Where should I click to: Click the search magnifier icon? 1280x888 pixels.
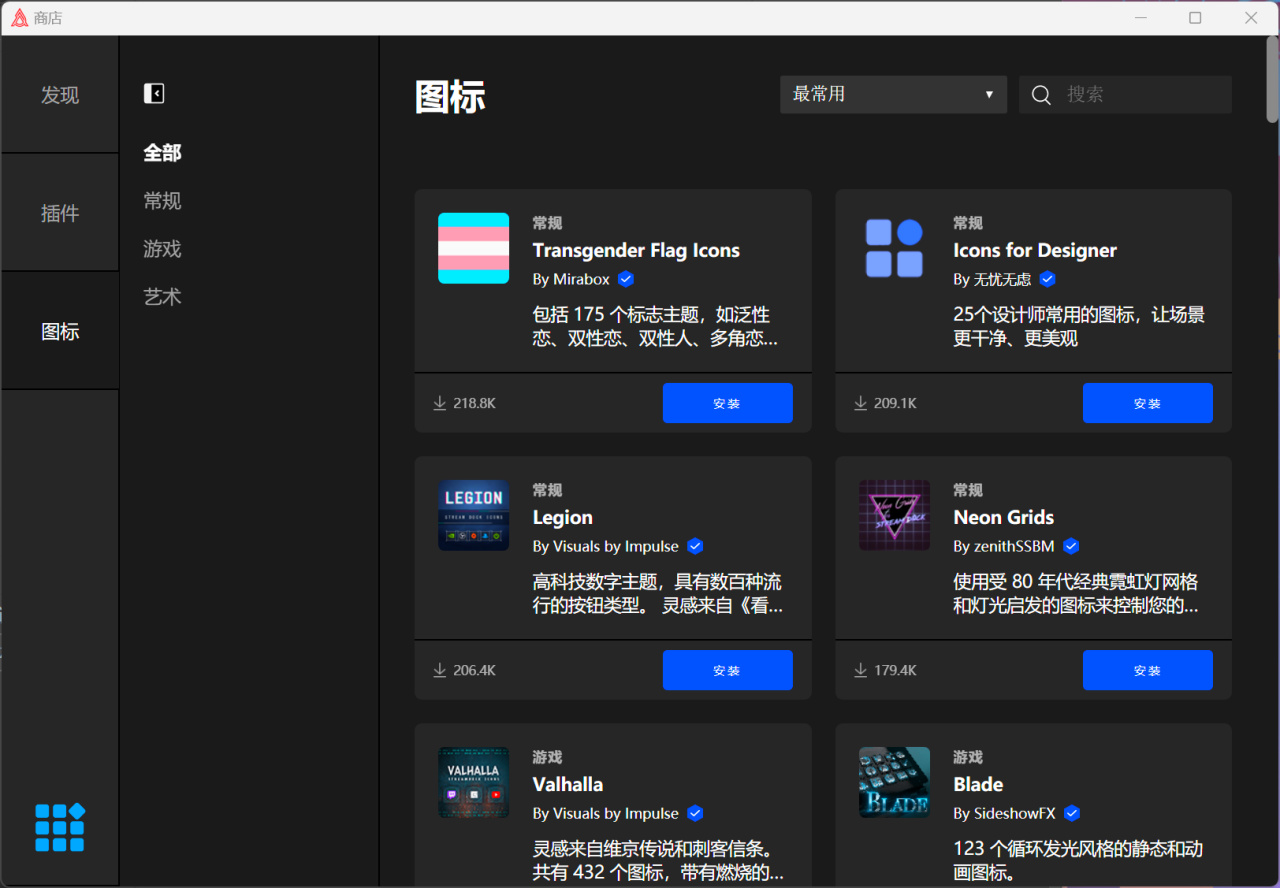click(x=1041, y=95)
